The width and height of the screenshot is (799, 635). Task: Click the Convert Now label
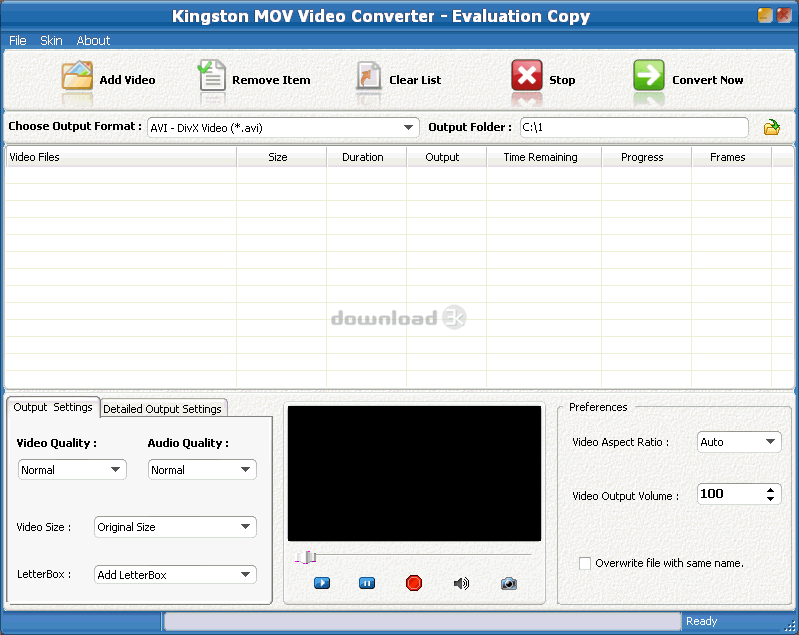[x=708, y=80]
